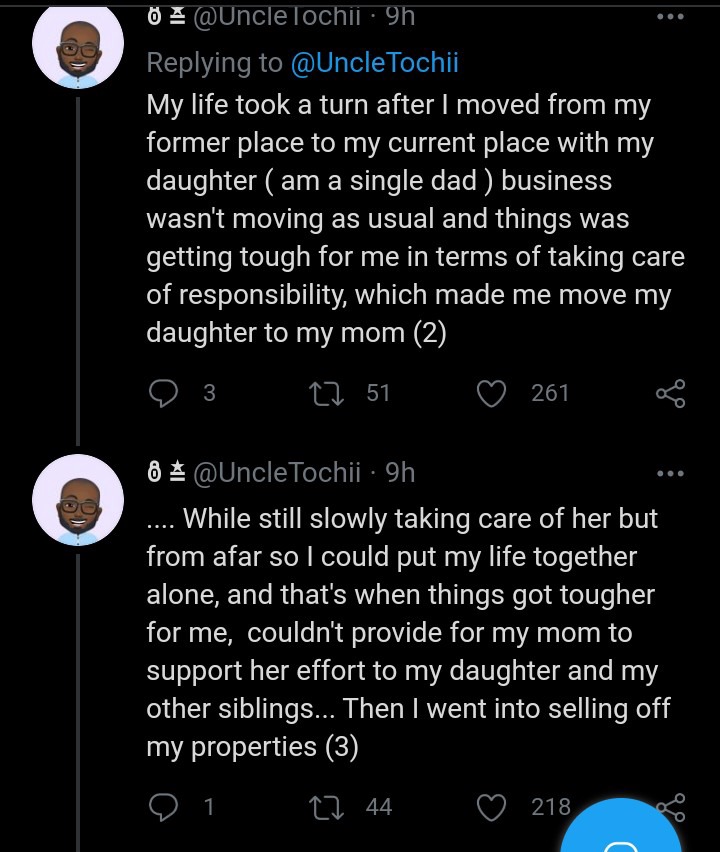
Task: Reply to the tweet with 3 comments
Action: [163, 393]
